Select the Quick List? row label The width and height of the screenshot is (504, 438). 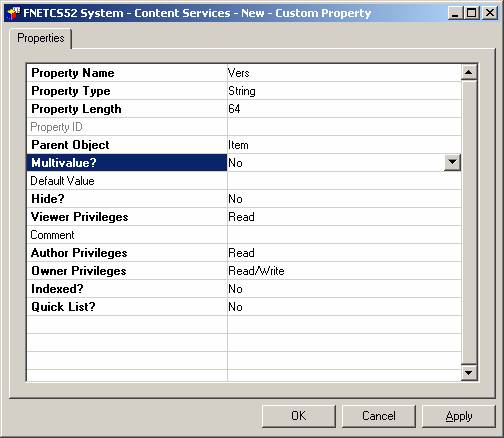63,307
